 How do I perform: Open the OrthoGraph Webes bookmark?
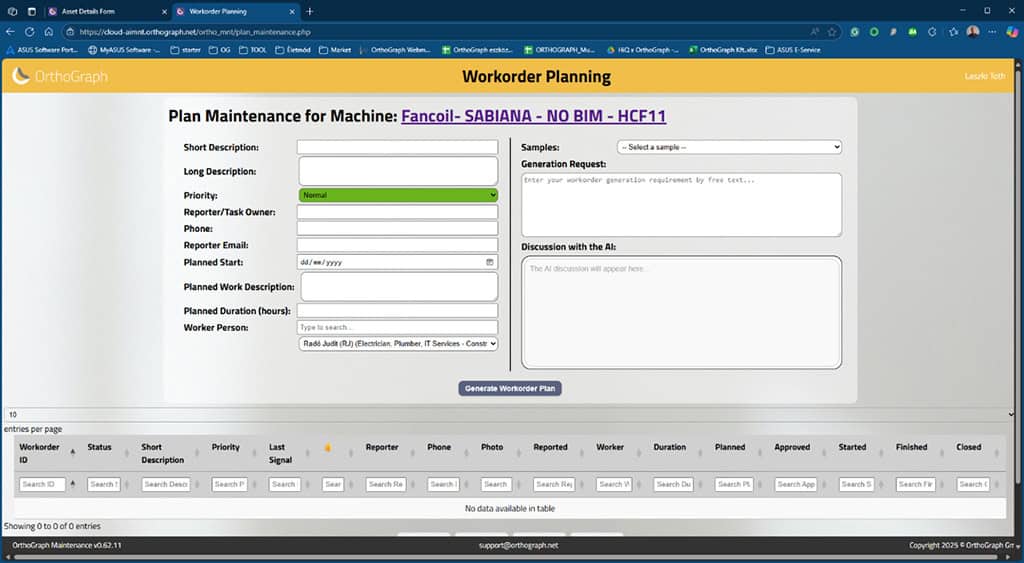pos(396,50)
